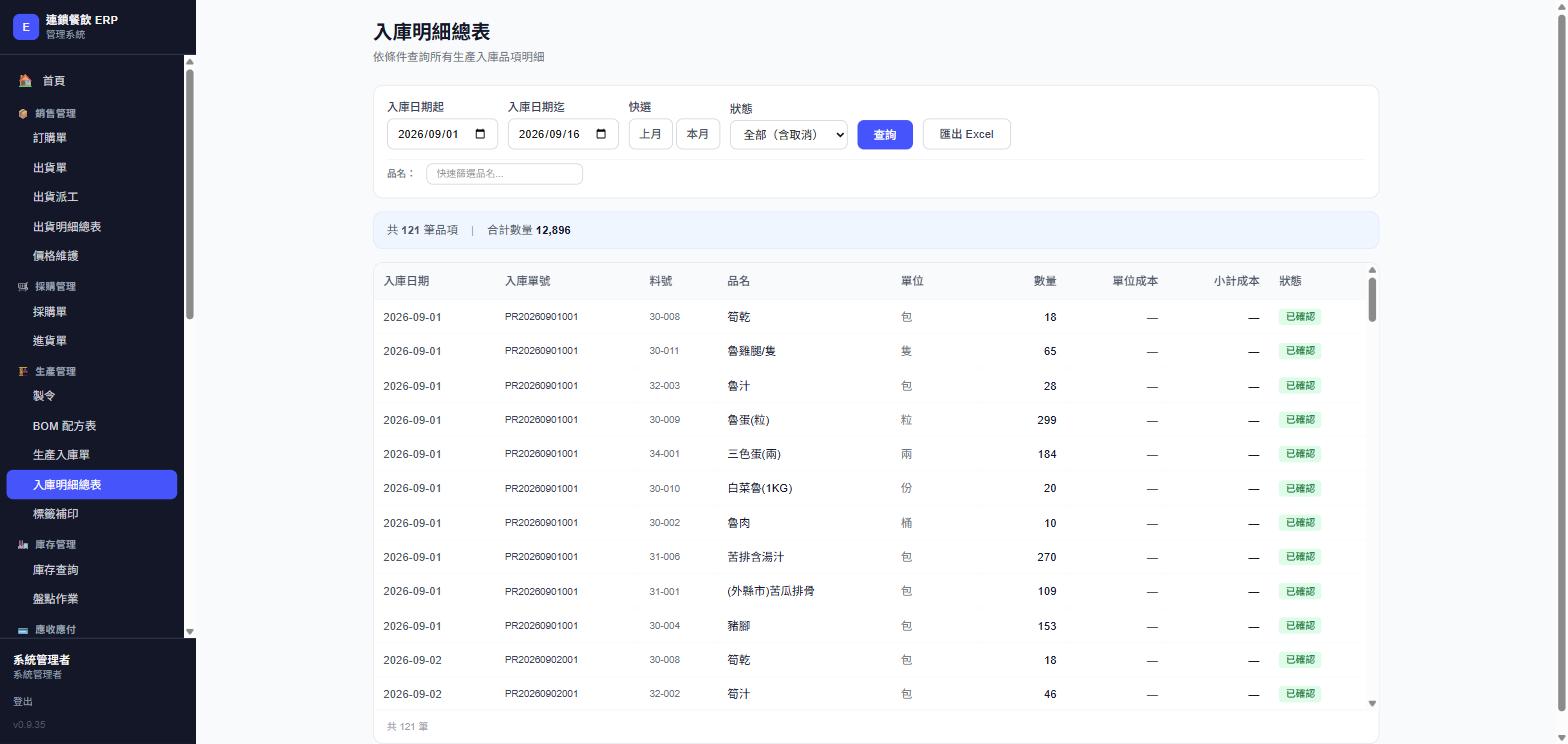Screen dimensions: 1568x744
Task: Click 匯出 Excel button
Action: [x=966, y=134]
